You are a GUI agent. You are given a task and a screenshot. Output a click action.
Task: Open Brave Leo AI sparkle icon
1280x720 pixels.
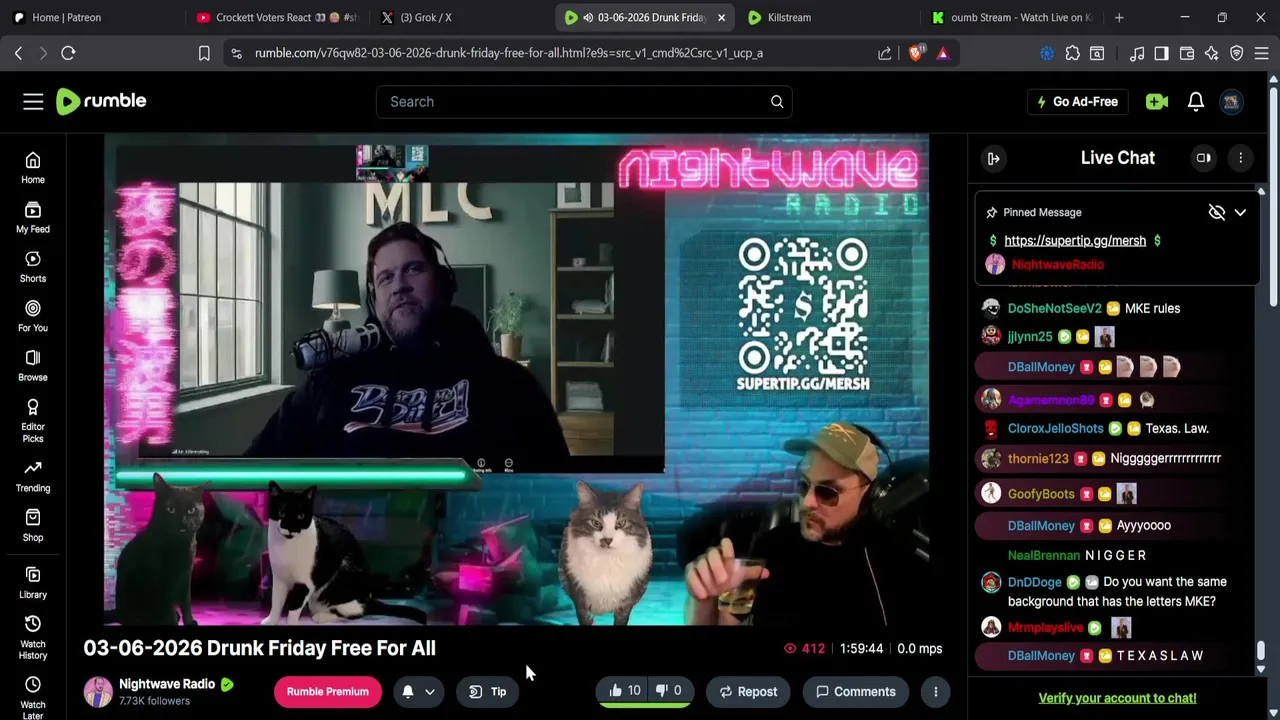pos(1212,53)
